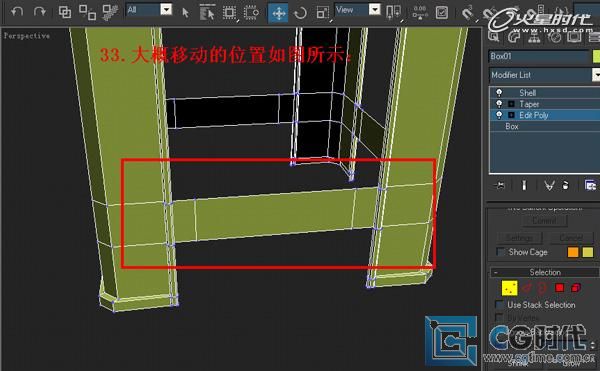600x371 pixels.
Task: Select the Box base object entry
Action: coord(512,127)
